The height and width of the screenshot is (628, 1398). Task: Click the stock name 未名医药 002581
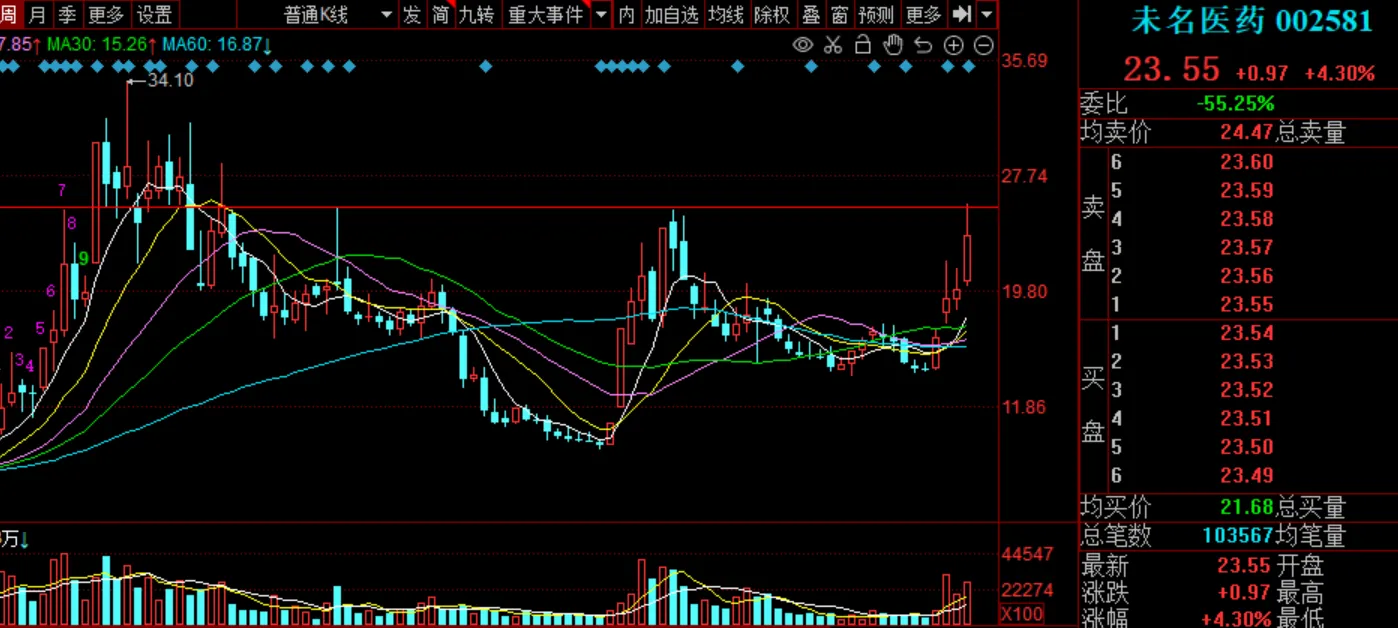click(x=1252, y=22)
